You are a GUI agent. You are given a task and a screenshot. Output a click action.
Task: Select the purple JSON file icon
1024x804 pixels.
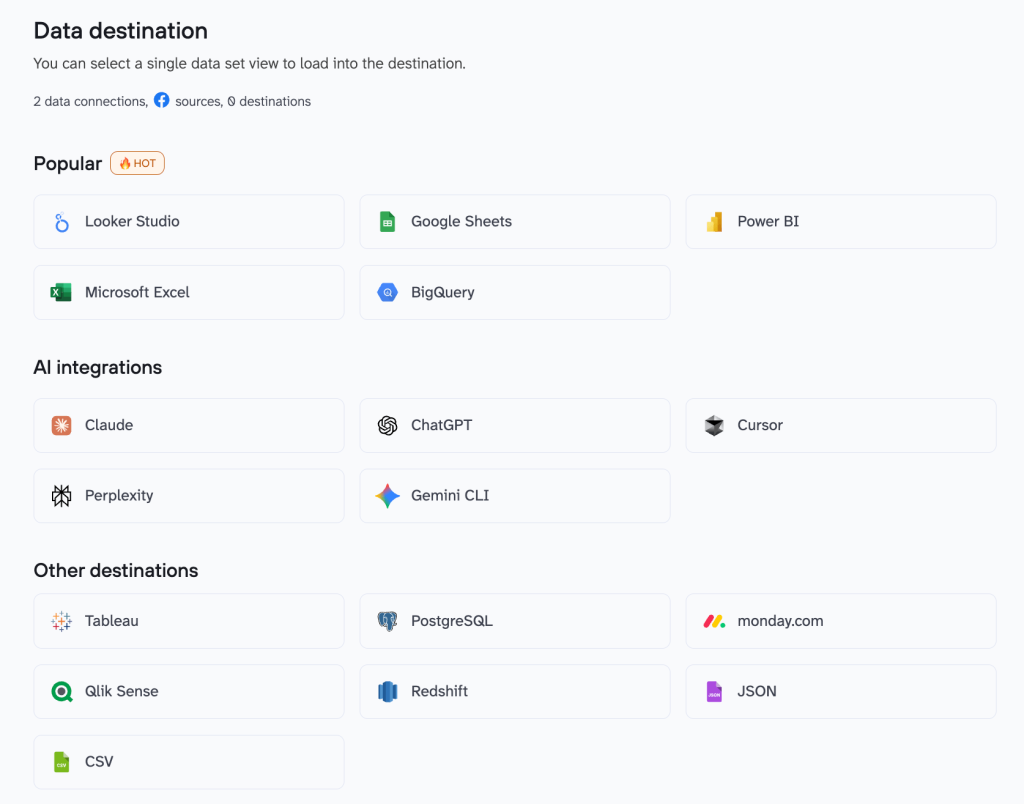(713, 691)
